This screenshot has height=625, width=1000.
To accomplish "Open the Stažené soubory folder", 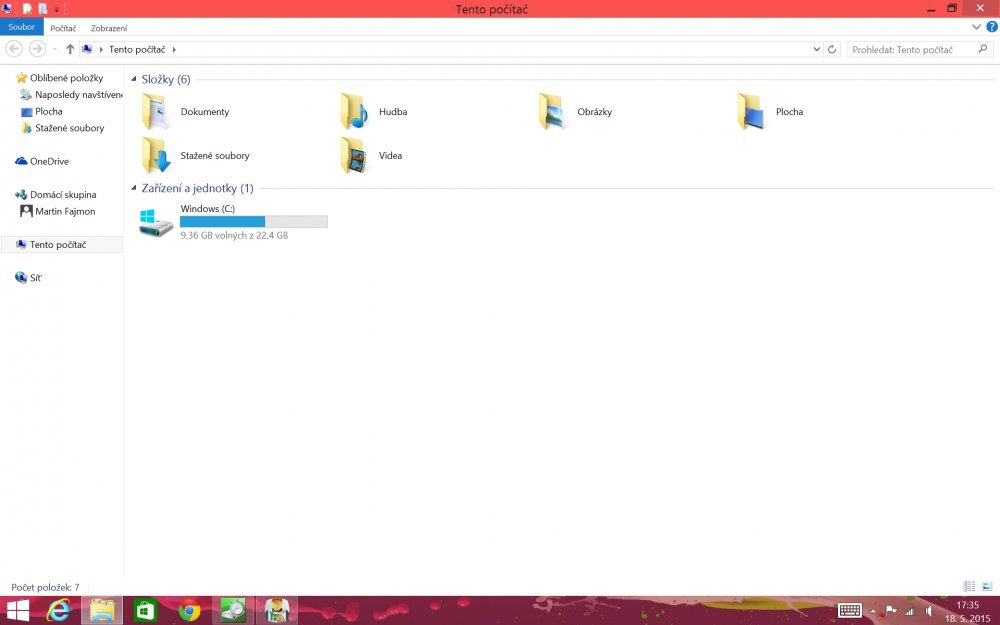I will pyautogui.click(x=216, y=155).
